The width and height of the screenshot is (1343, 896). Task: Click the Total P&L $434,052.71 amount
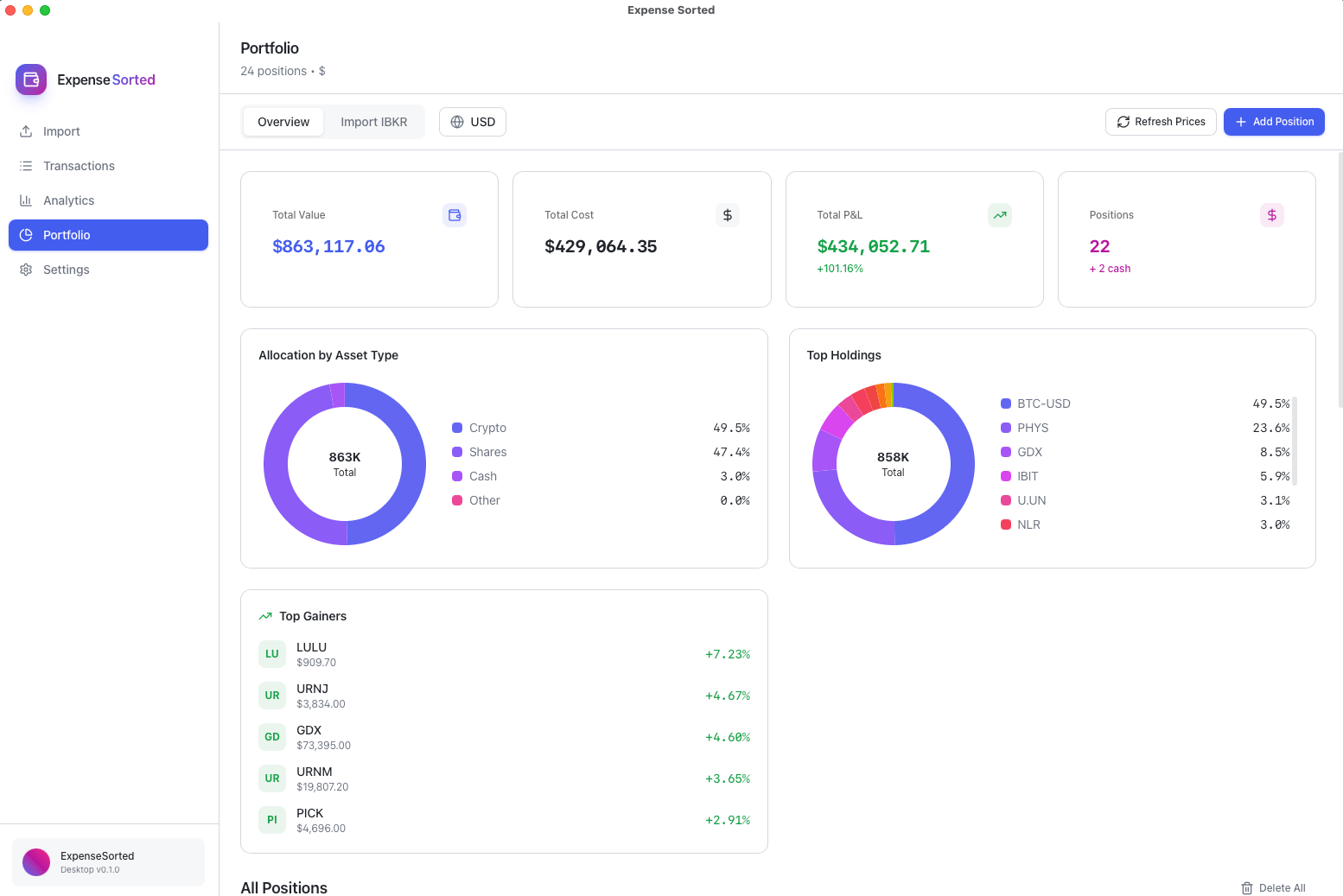coord(874,246)
